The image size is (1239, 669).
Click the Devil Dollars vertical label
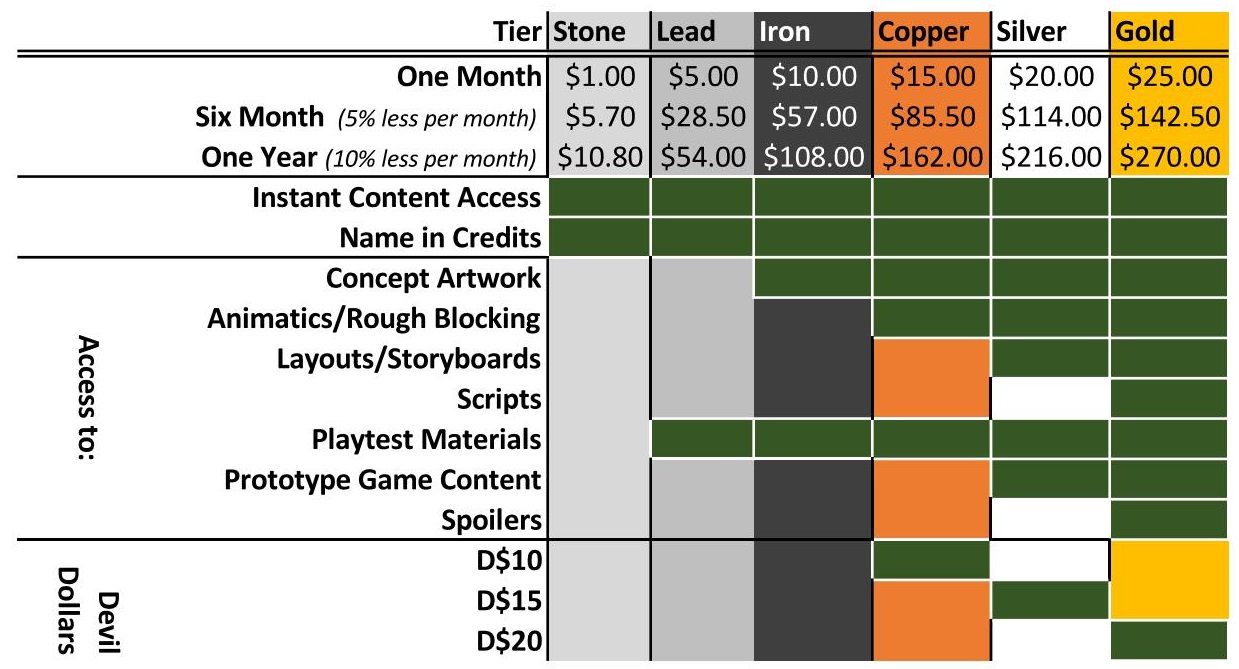78,600
